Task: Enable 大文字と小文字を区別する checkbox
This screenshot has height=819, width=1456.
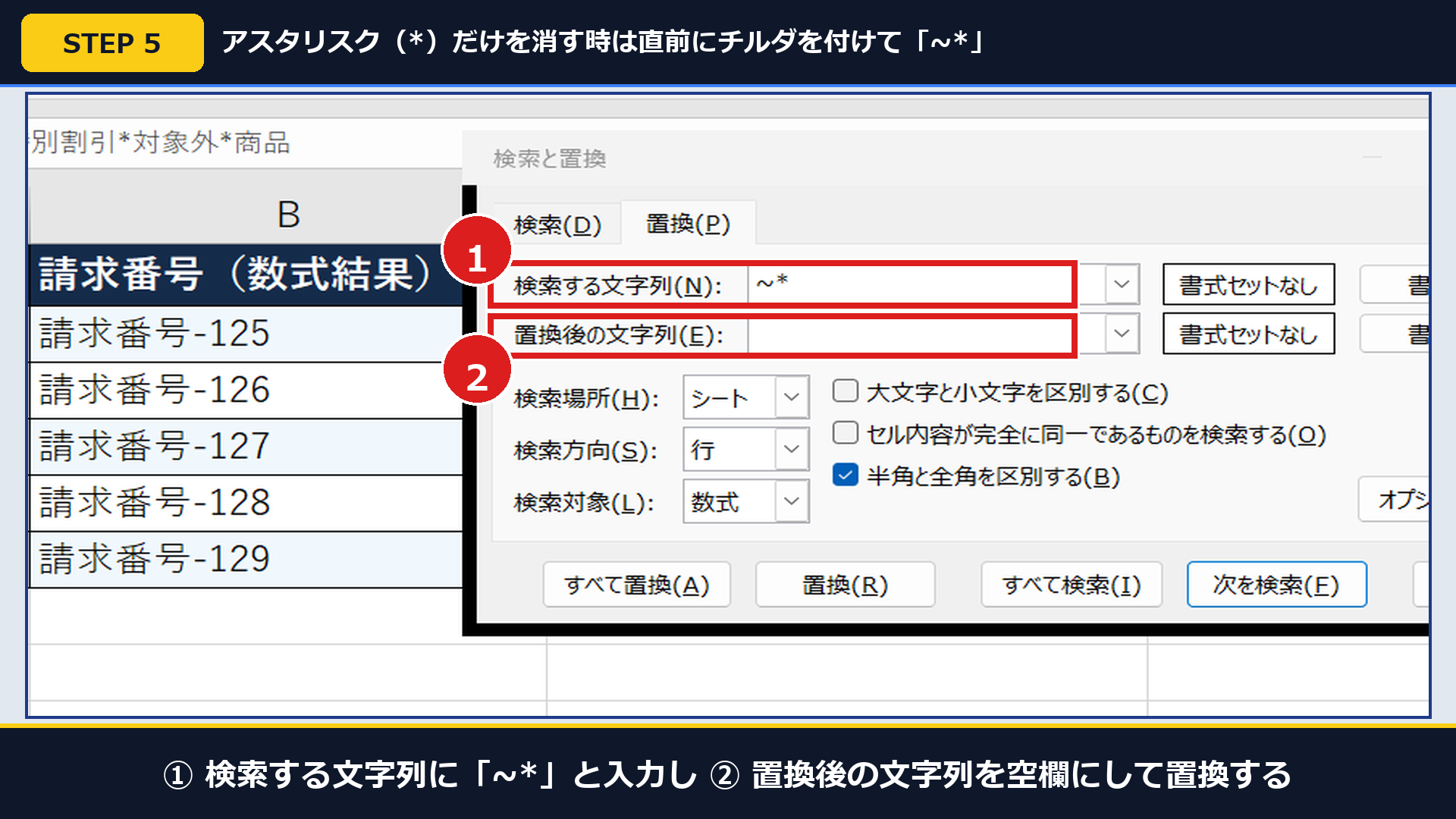Action: [x=846, y=391]
